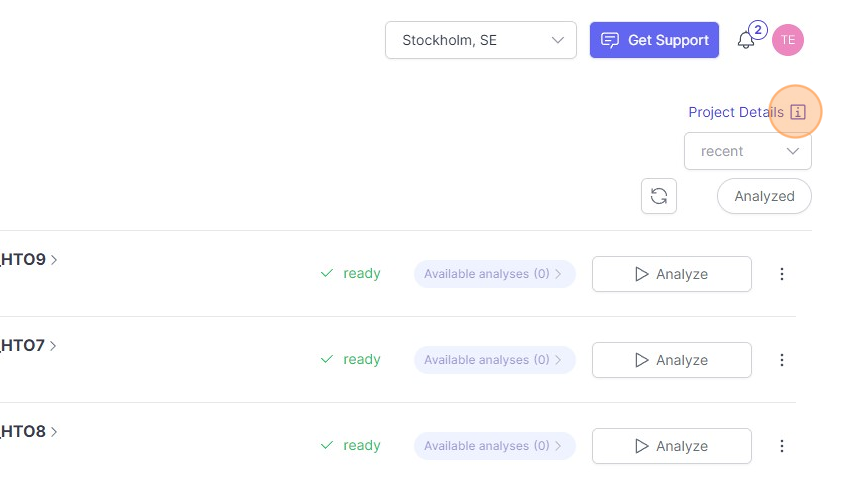Expand the recent sort dropdown
The height and width of the screenshot is (480, 860).
click(x=747, y=151)
